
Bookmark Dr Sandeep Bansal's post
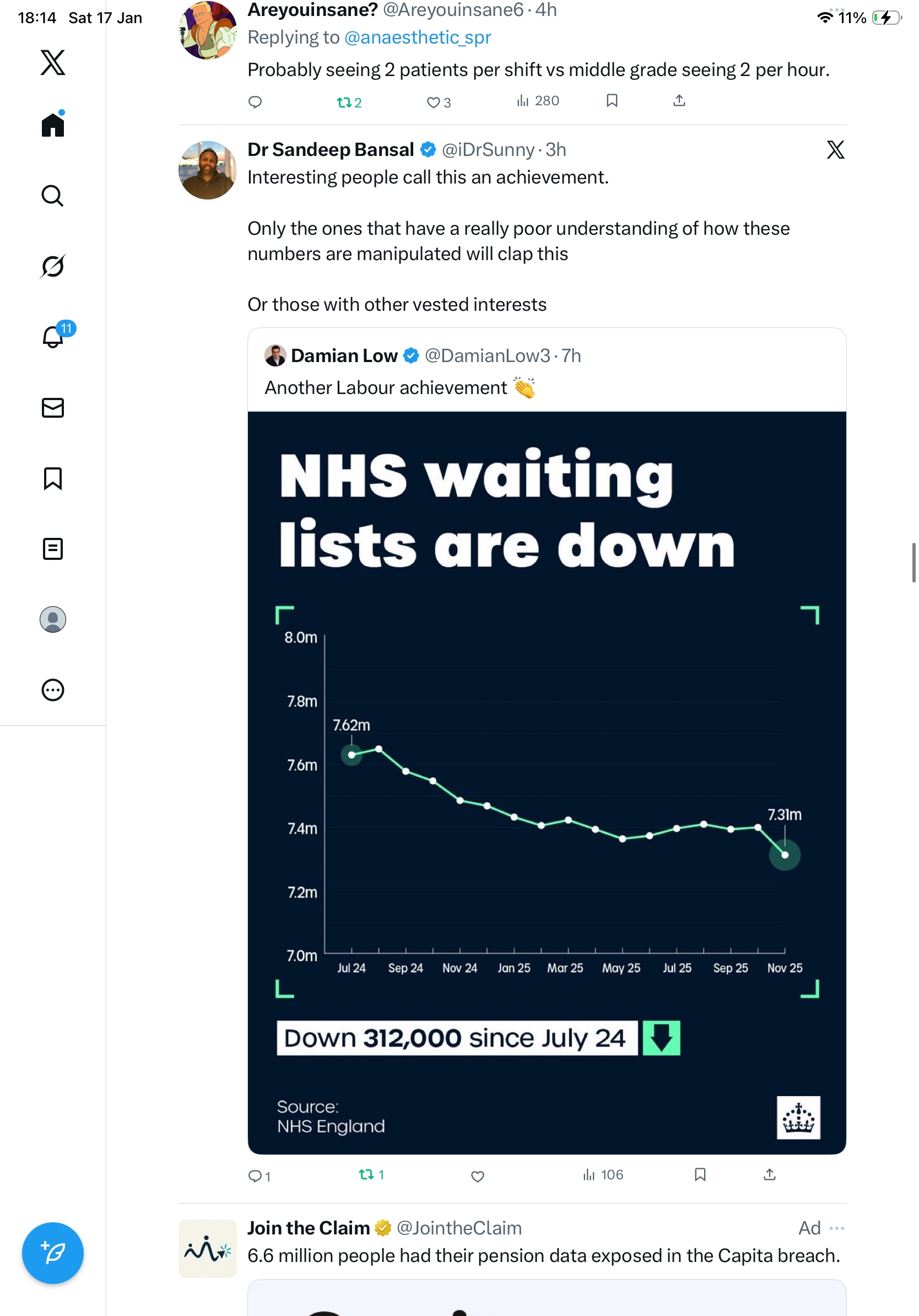pos(700,1175)
